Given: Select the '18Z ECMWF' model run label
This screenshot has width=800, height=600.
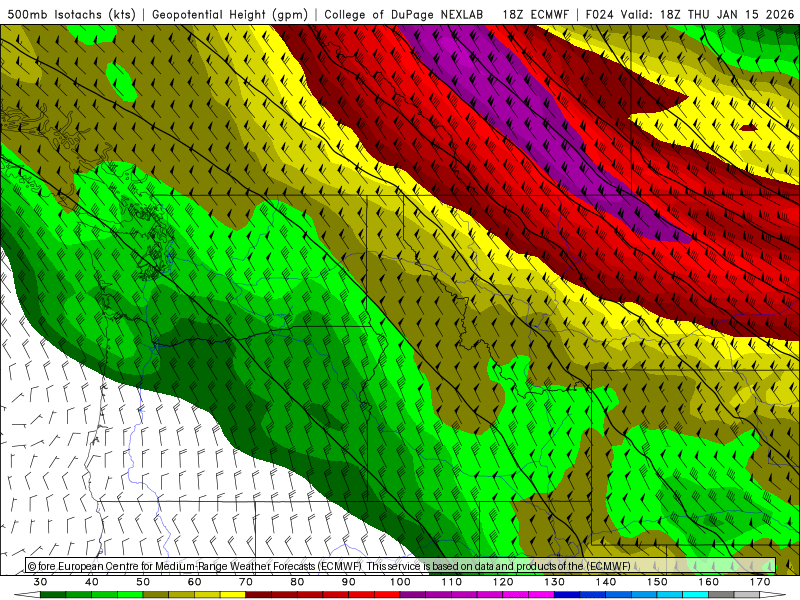Looking at the screenshot, I should [535, 14].
